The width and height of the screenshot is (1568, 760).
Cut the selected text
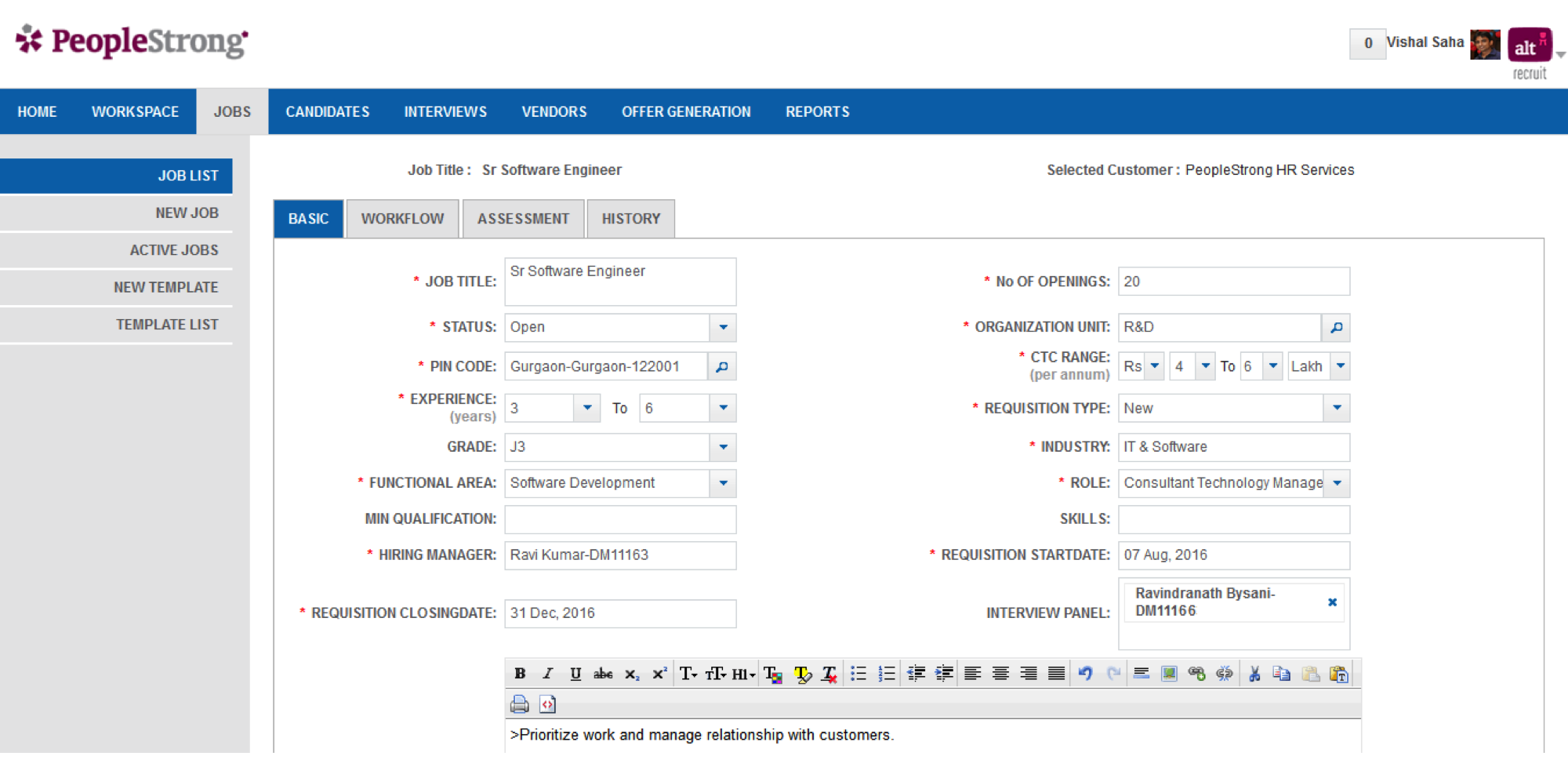(1254, 674)
